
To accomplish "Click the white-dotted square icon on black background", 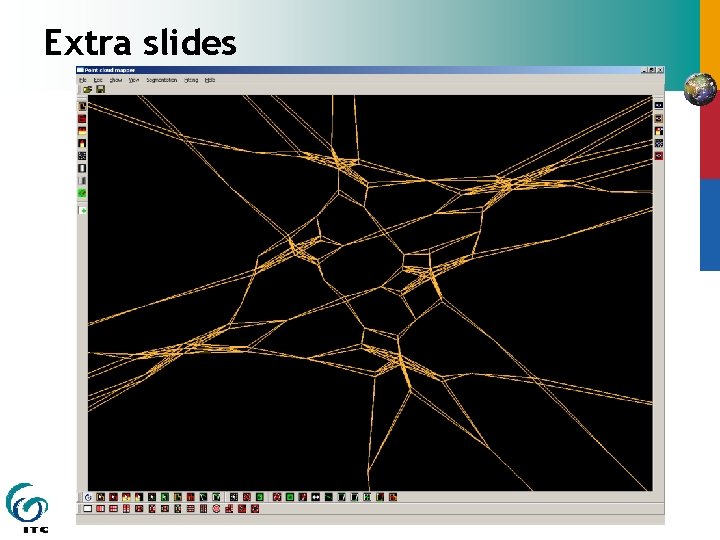I will tap(234, 497).
